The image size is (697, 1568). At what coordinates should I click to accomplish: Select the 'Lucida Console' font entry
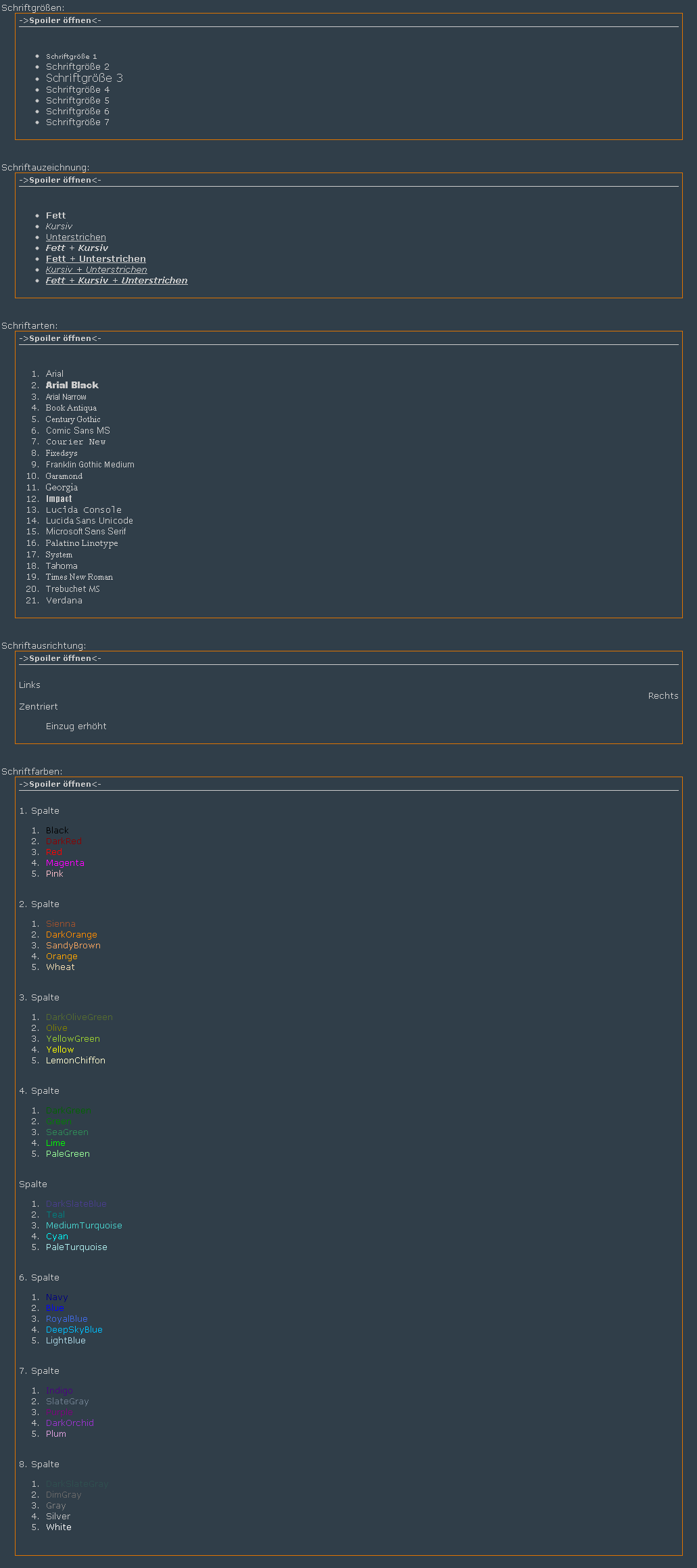click(84, 510)
